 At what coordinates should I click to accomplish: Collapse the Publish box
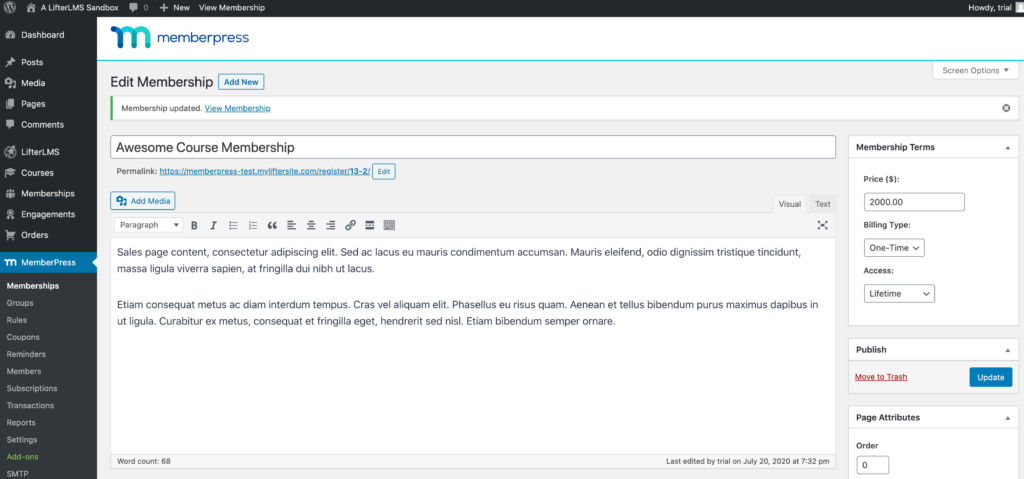1008,350
